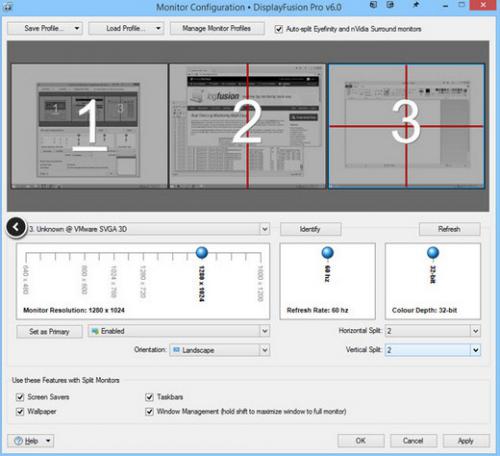Click the Refresh Rate slider handle

pyautogui.click(x=327, y=253)
